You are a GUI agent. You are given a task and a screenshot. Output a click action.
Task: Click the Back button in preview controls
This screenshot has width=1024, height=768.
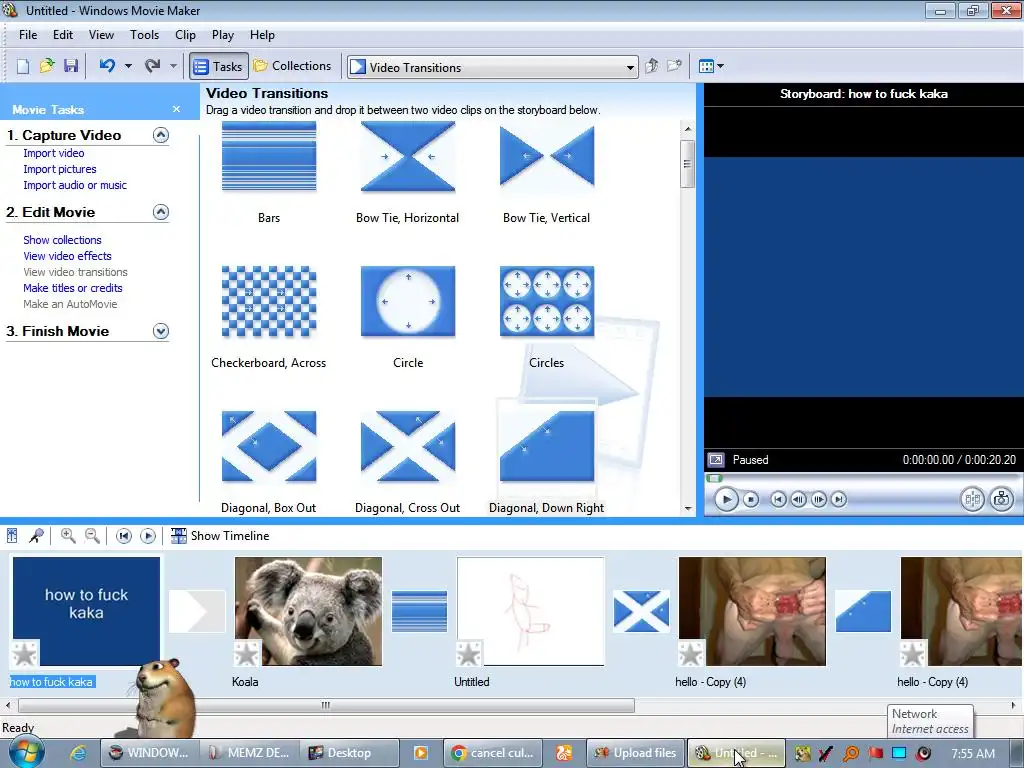pos(778,500)
